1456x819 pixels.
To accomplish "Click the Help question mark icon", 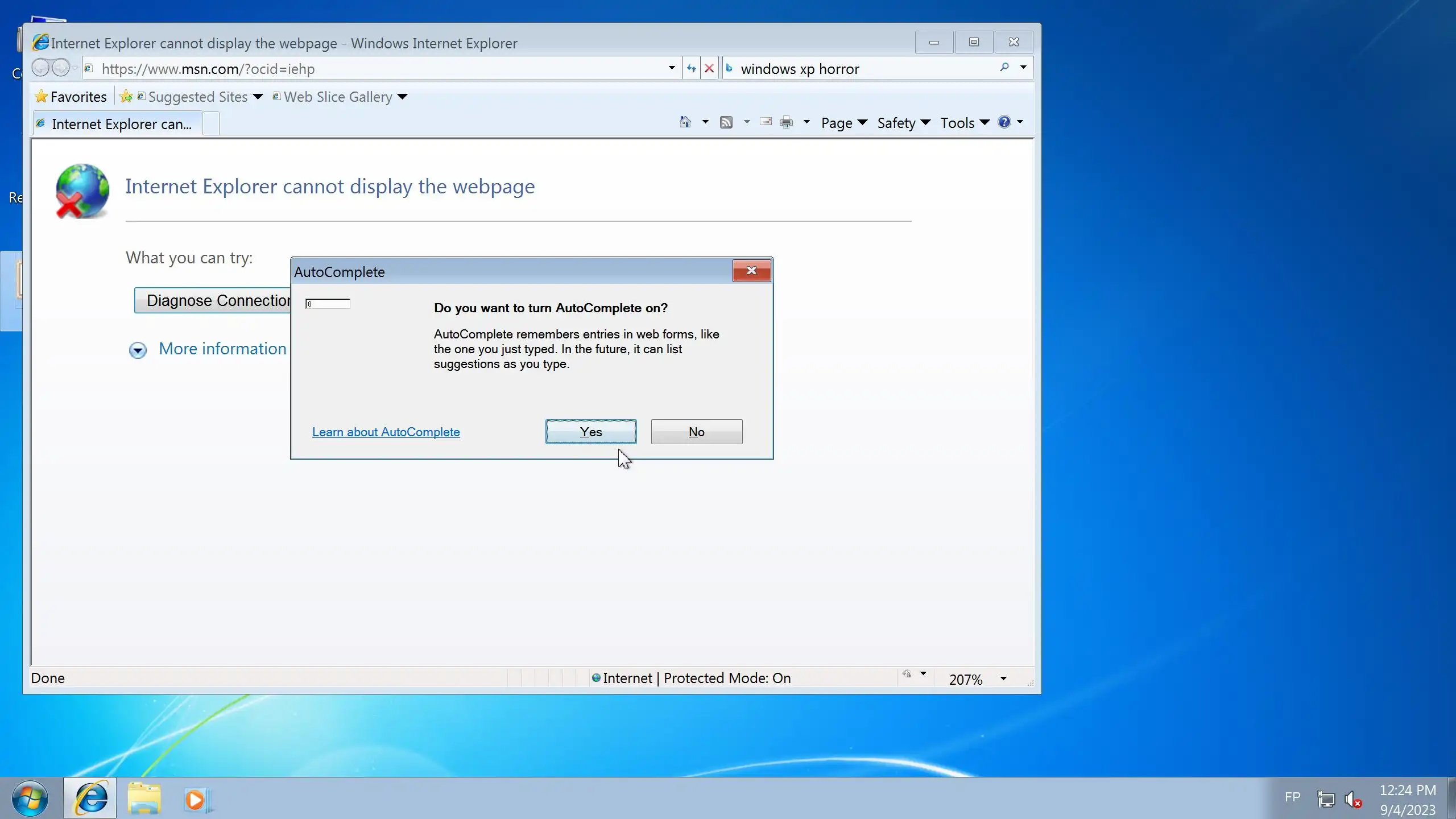I will tap(1004, 122).
